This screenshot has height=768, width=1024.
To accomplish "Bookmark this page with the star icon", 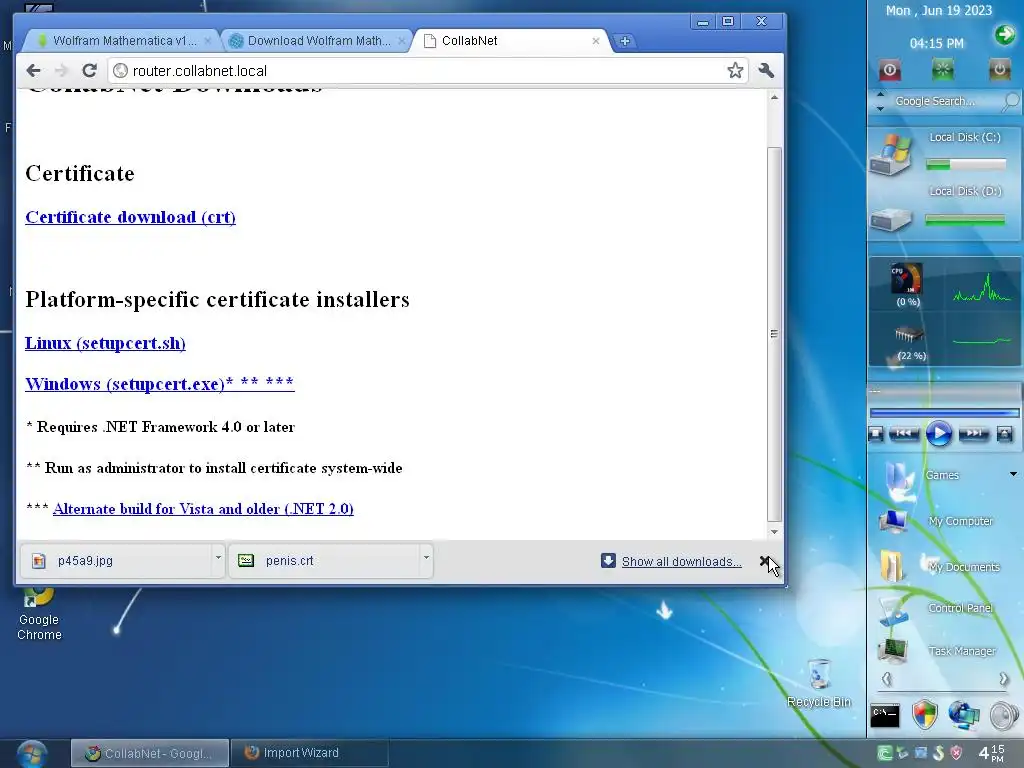I will (735, 71).
